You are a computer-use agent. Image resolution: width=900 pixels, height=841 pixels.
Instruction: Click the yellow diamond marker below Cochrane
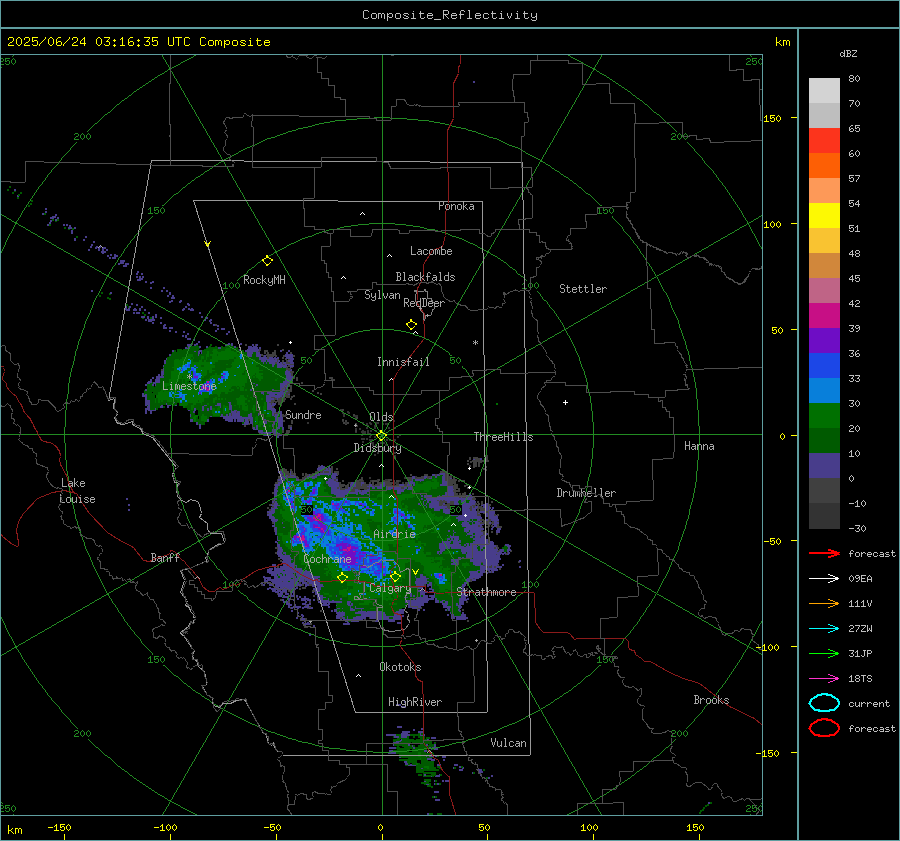342,578
